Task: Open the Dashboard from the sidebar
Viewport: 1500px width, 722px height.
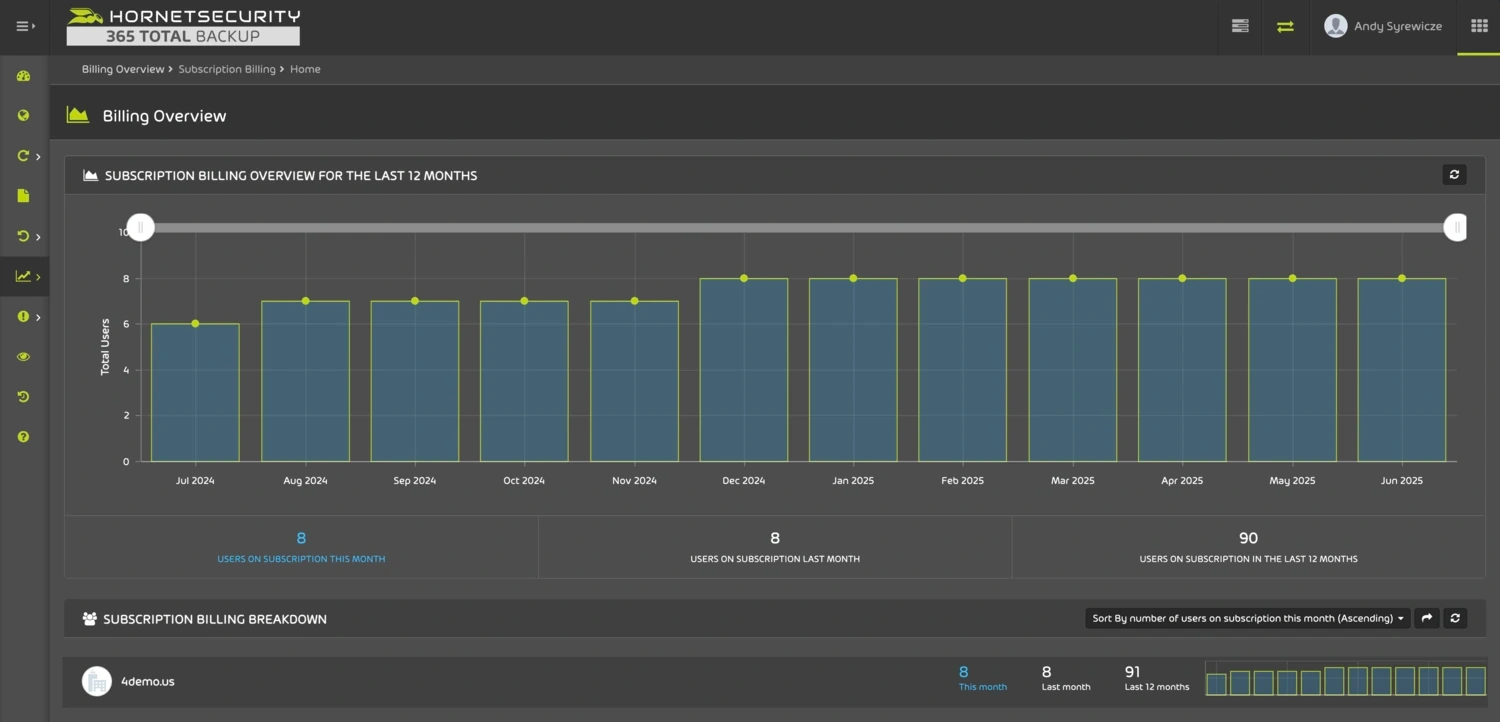Action: pyautogui.click(x=22, y=76)
